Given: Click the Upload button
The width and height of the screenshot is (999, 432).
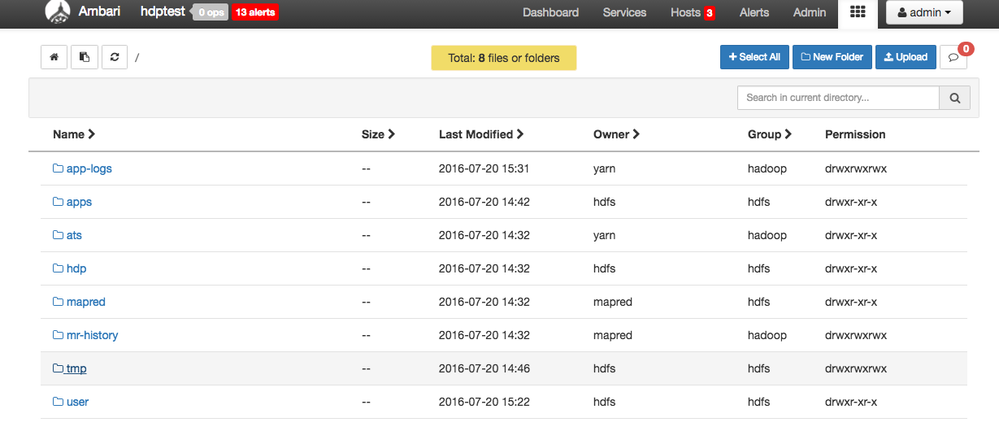Looking at the screenshot, I should coord(905,57).
